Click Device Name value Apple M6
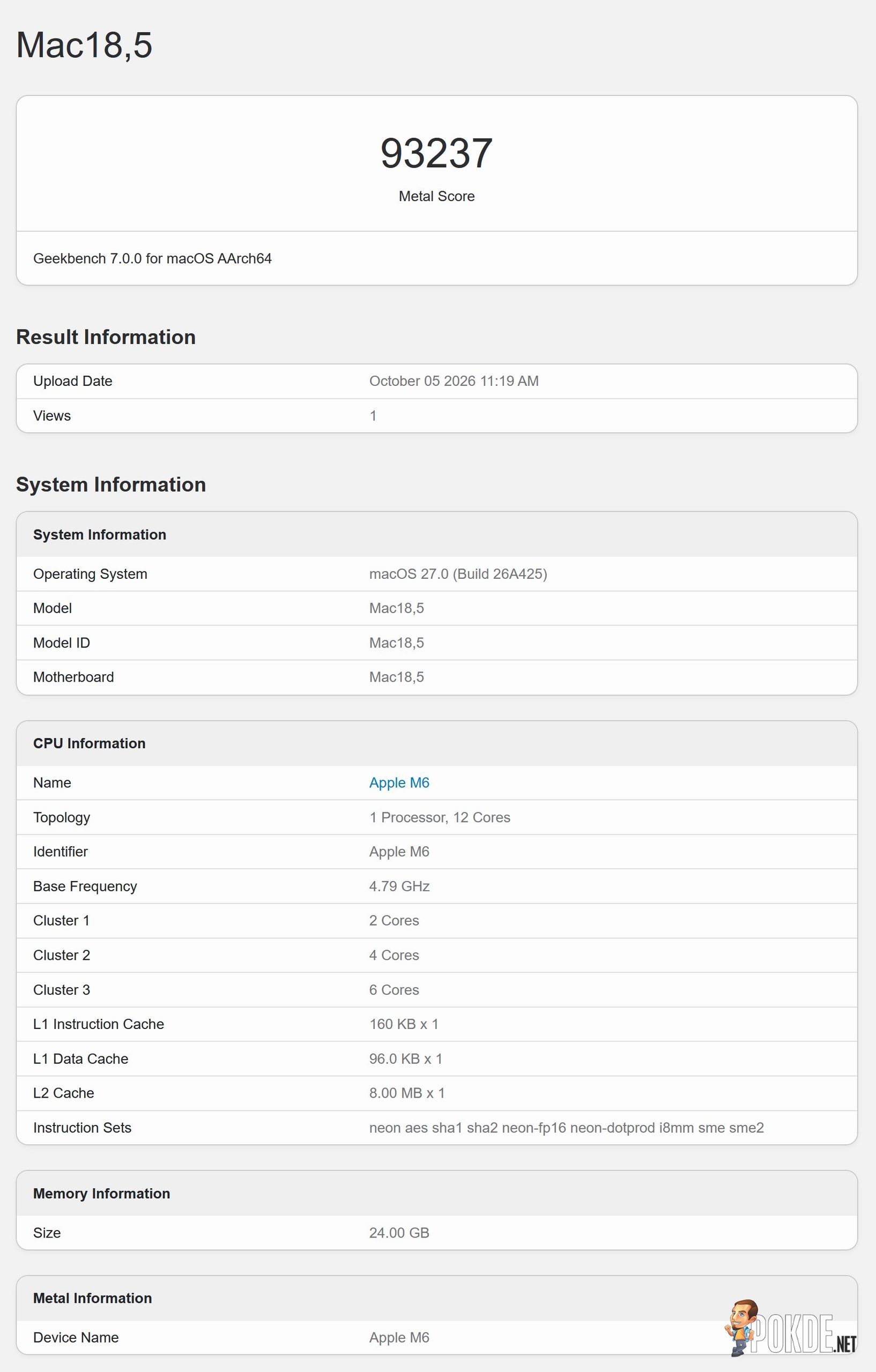Screen dimensions: 876x1372 click(399, 1337)
